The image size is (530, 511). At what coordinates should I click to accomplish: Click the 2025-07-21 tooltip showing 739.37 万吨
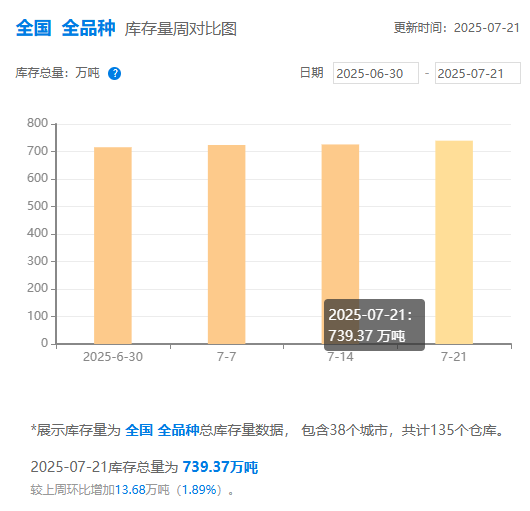pyautogui.click(x=374, y=325)
